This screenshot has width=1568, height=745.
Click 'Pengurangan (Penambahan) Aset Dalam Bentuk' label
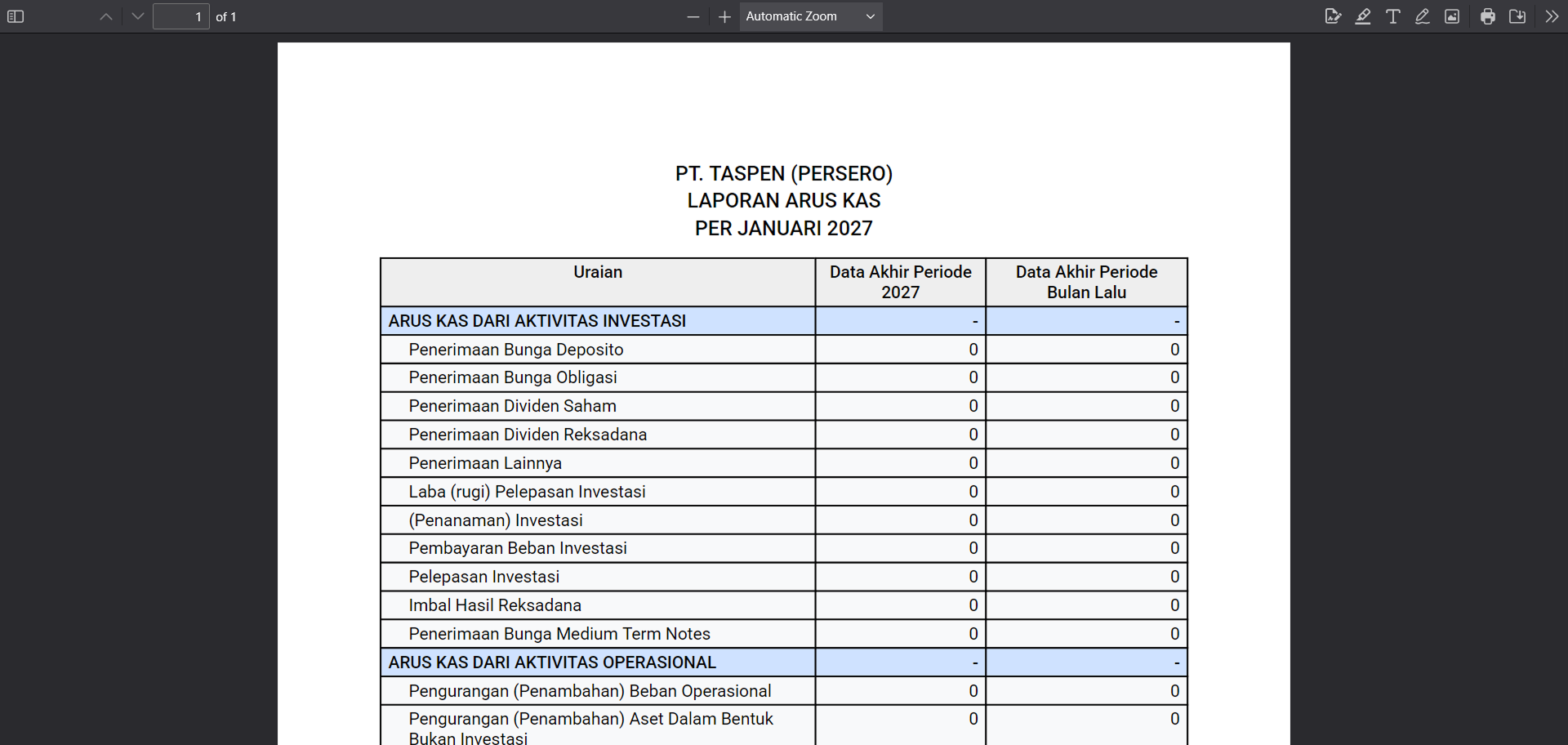[591, 719]
